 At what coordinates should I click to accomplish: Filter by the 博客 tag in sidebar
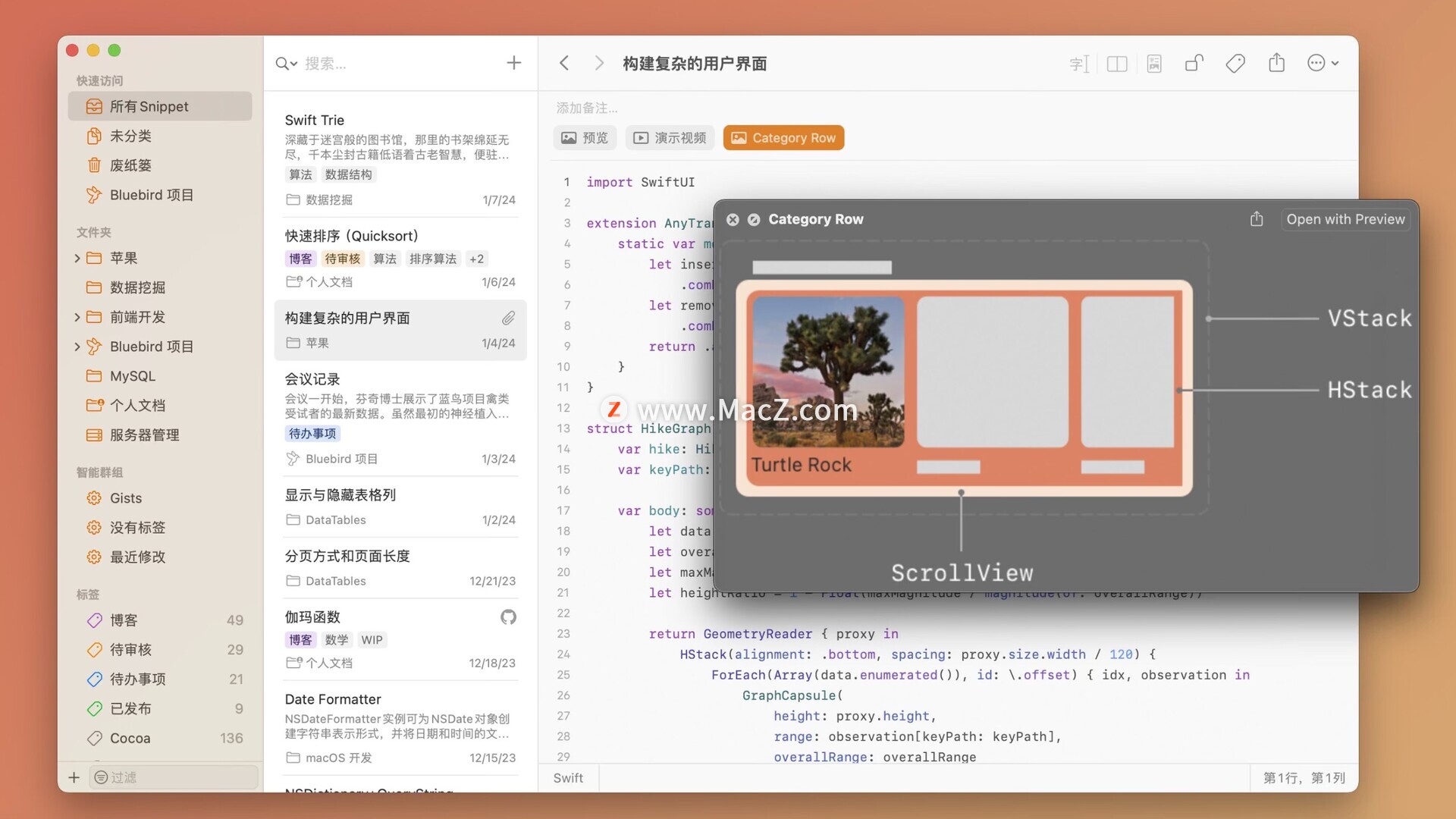[160, 620]
